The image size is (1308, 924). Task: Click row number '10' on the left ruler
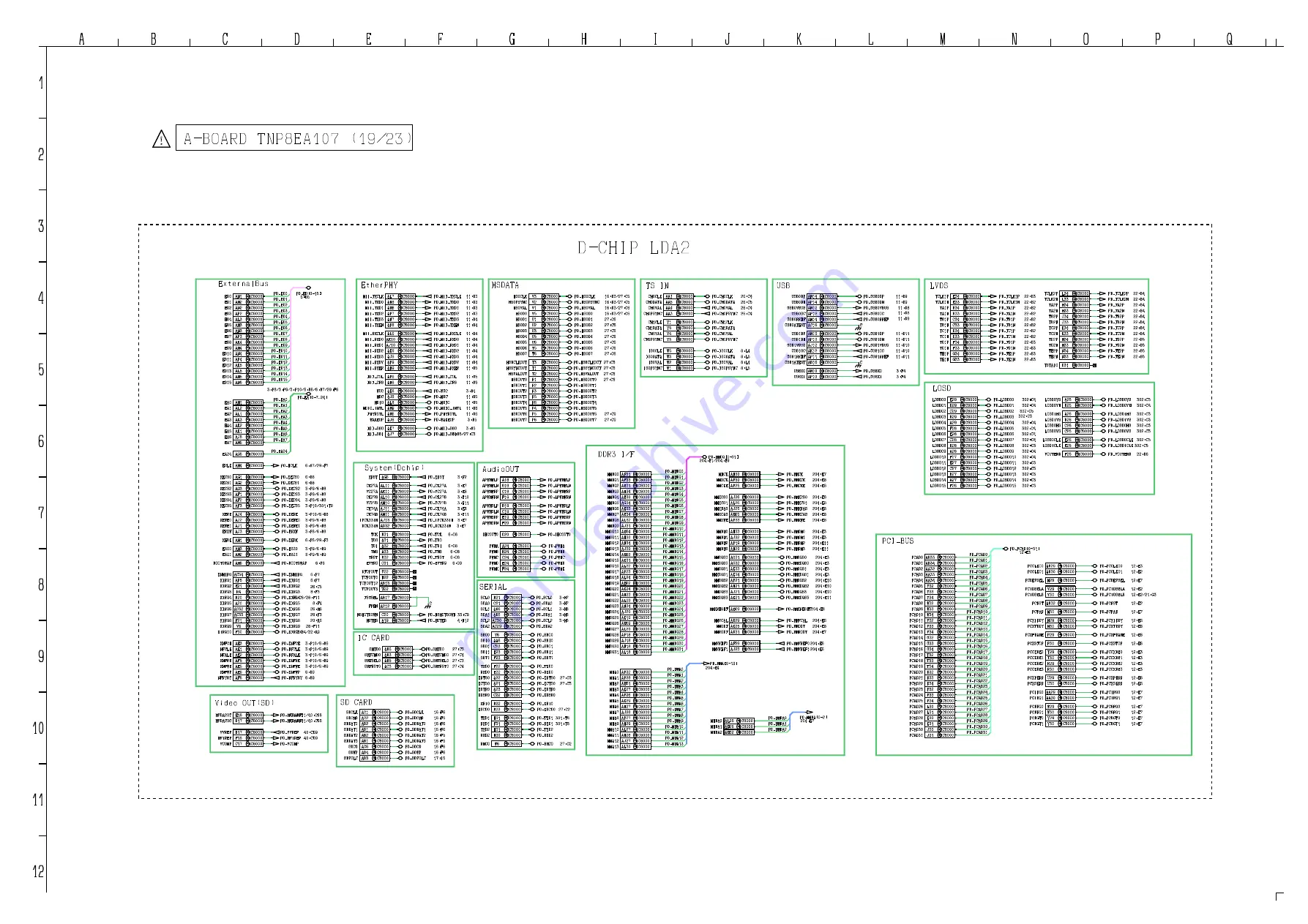tap(38, 728)
